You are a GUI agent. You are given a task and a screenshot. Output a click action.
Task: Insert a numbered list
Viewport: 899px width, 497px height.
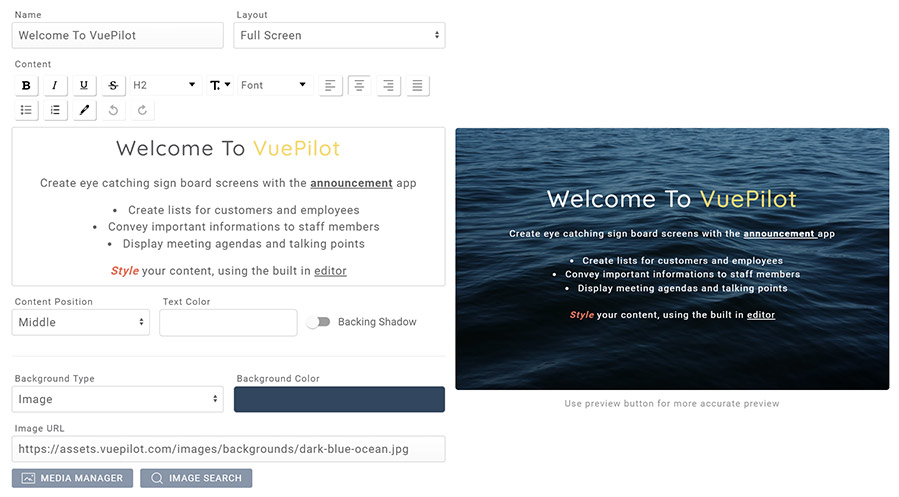(54, 110)
